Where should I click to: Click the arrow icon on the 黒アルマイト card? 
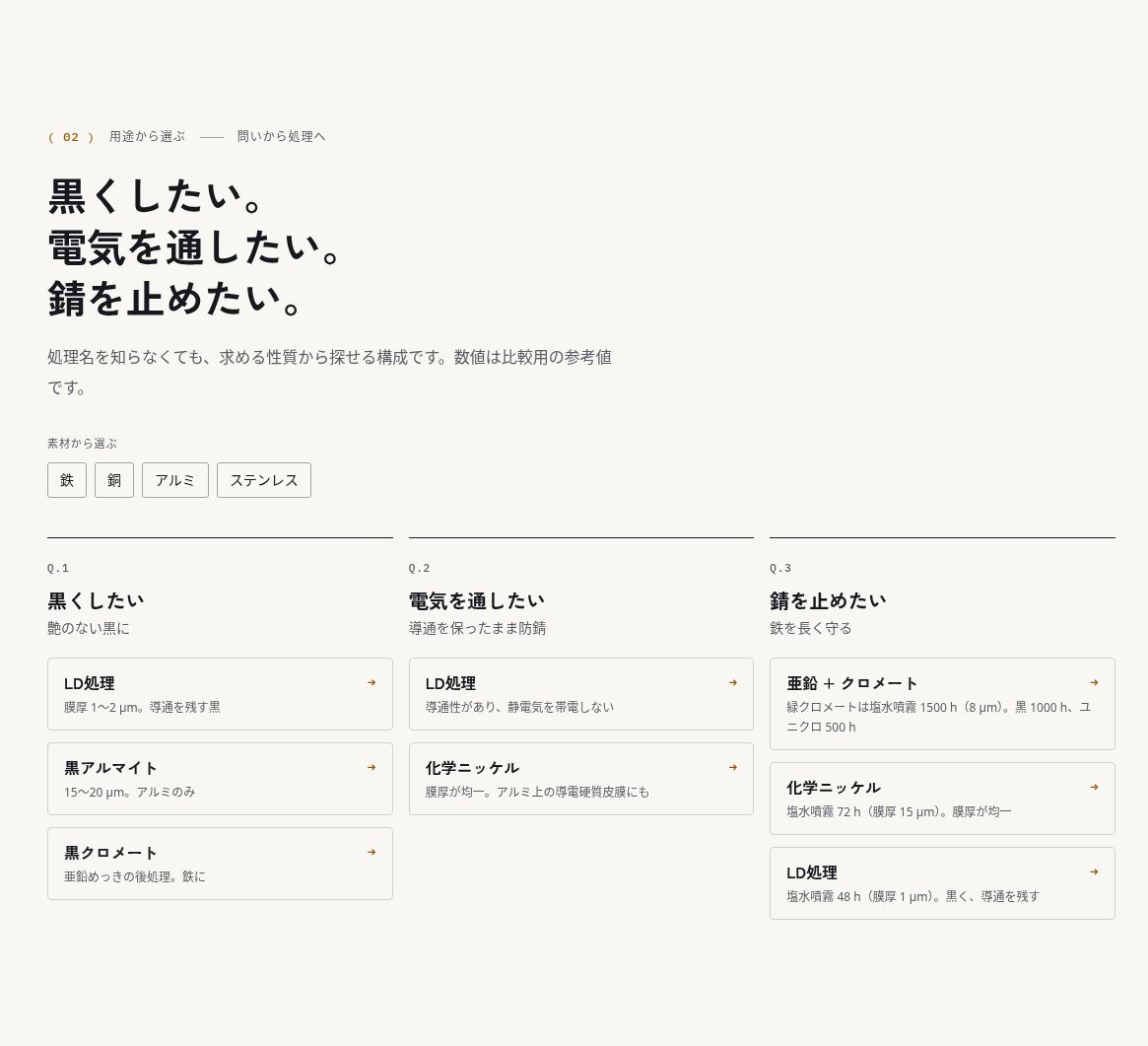click(x=371, y=768)
